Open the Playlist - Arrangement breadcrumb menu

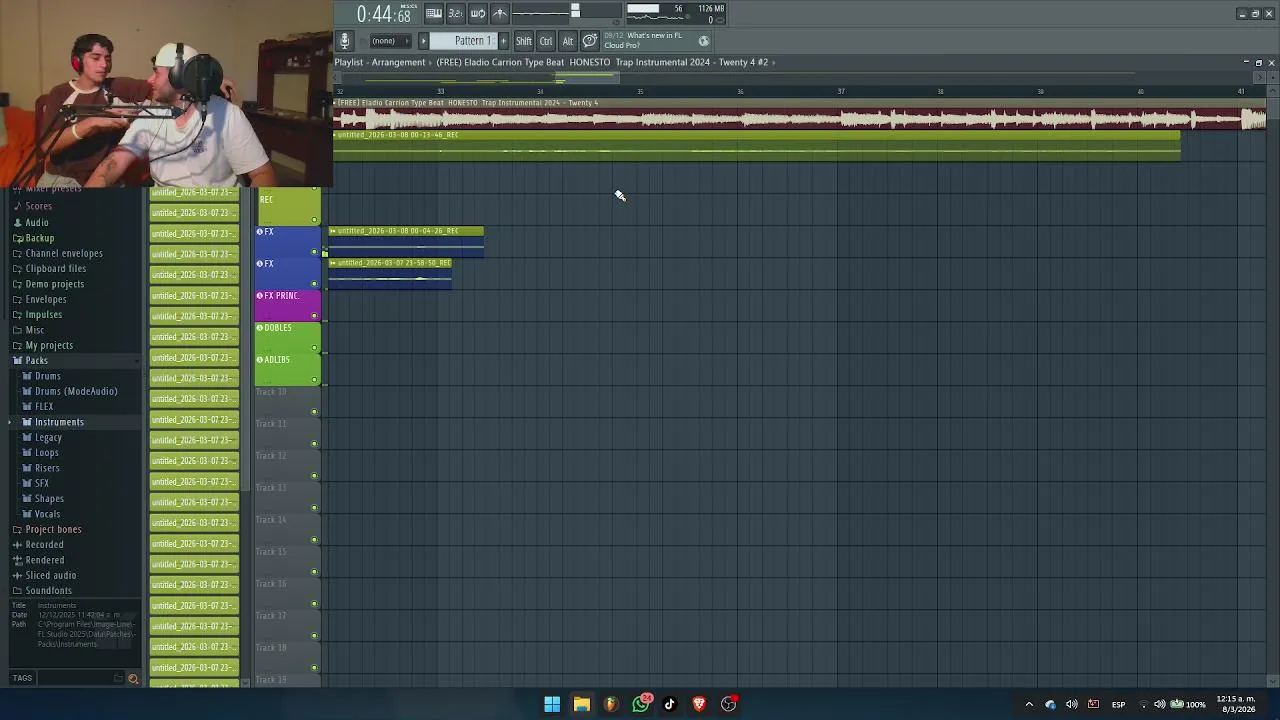point(380,62)
